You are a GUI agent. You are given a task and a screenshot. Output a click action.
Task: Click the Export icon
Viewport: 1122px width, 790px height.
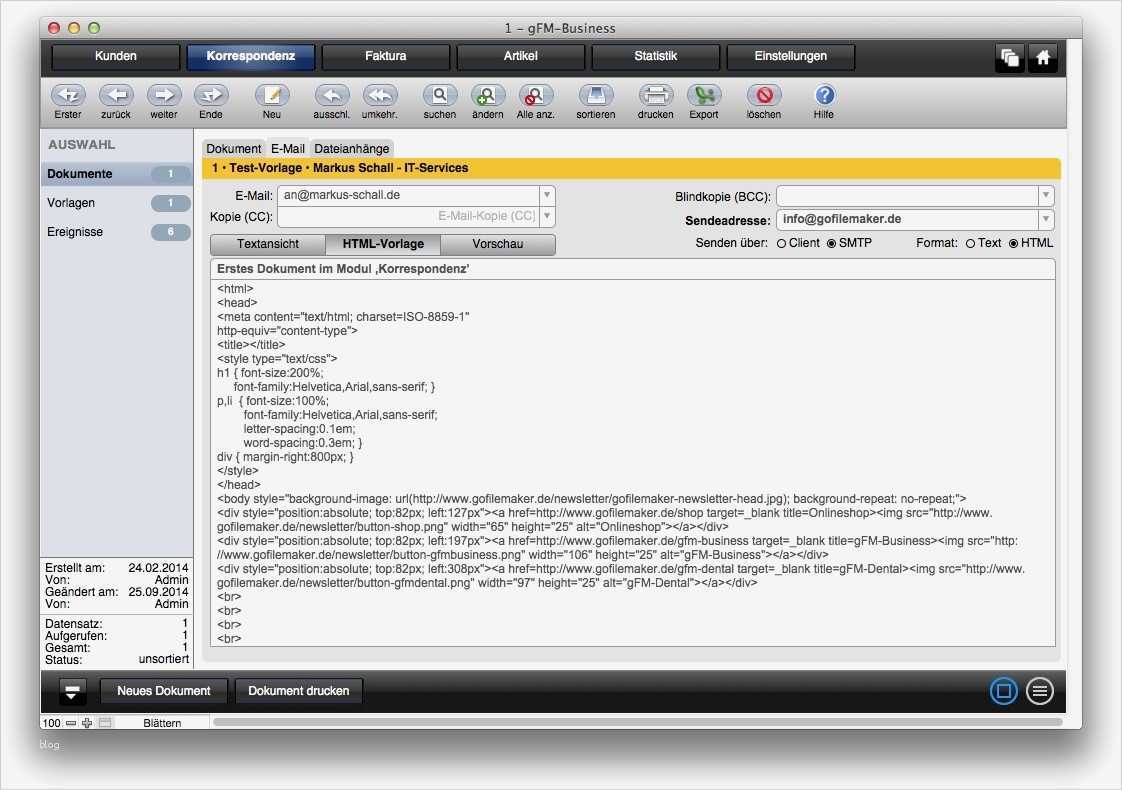(703, 95)
